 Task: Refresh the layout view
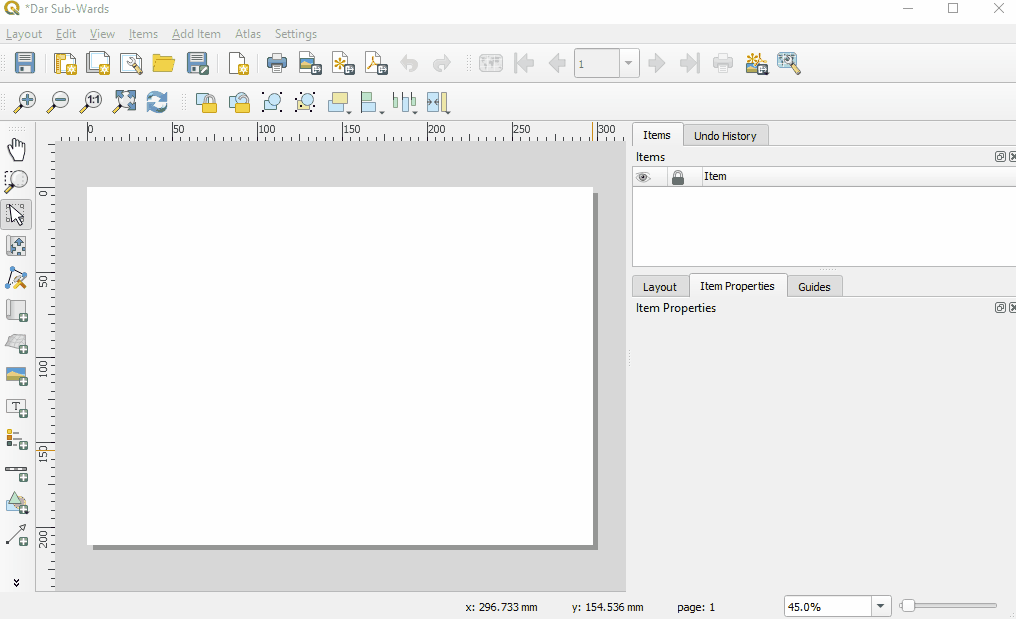point(157,102)
